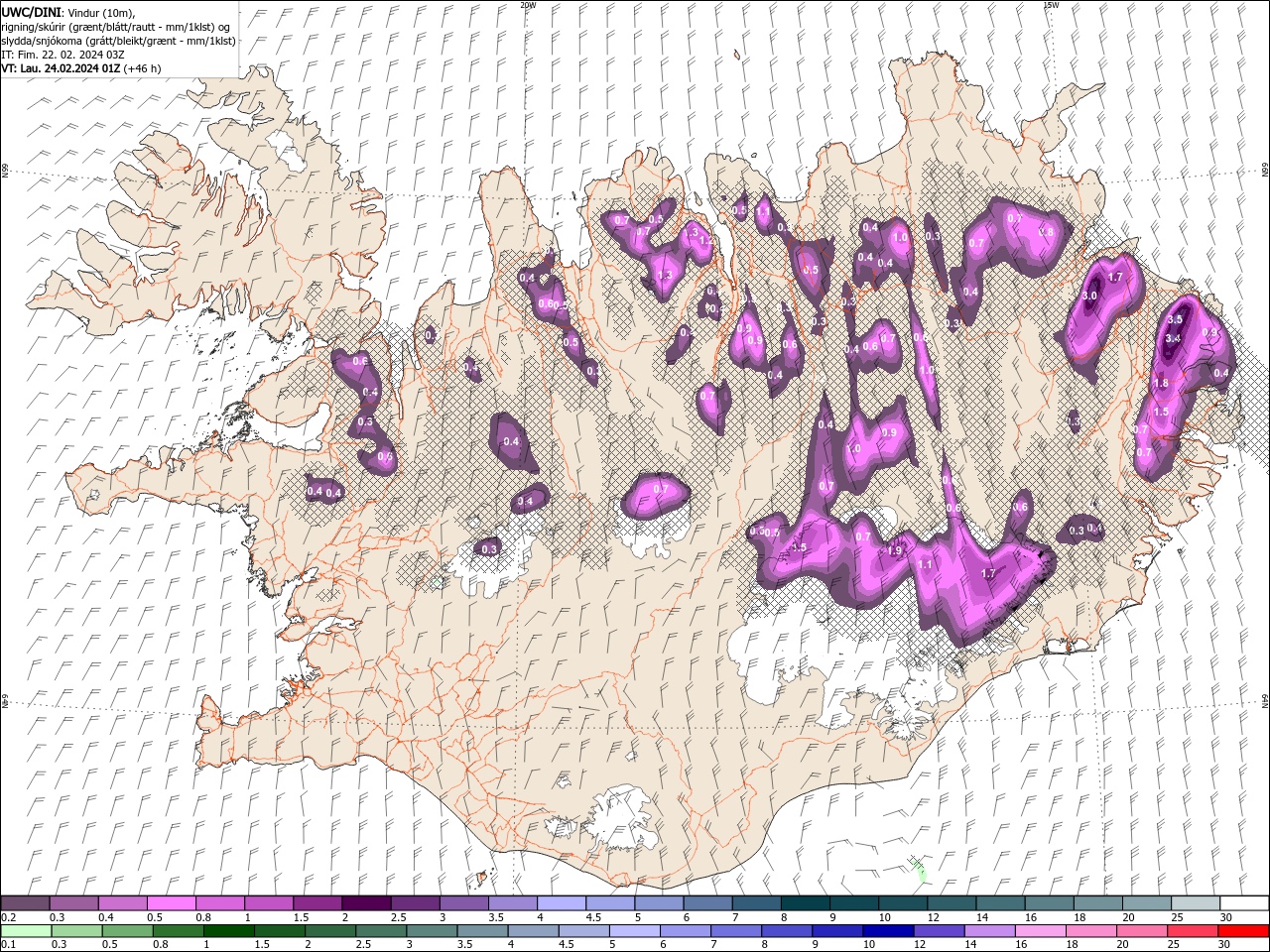Click the dark mauve 0.2–0.3 snow legend swatch
This screenshot has width=1270, height=952.
coord(26,903)
